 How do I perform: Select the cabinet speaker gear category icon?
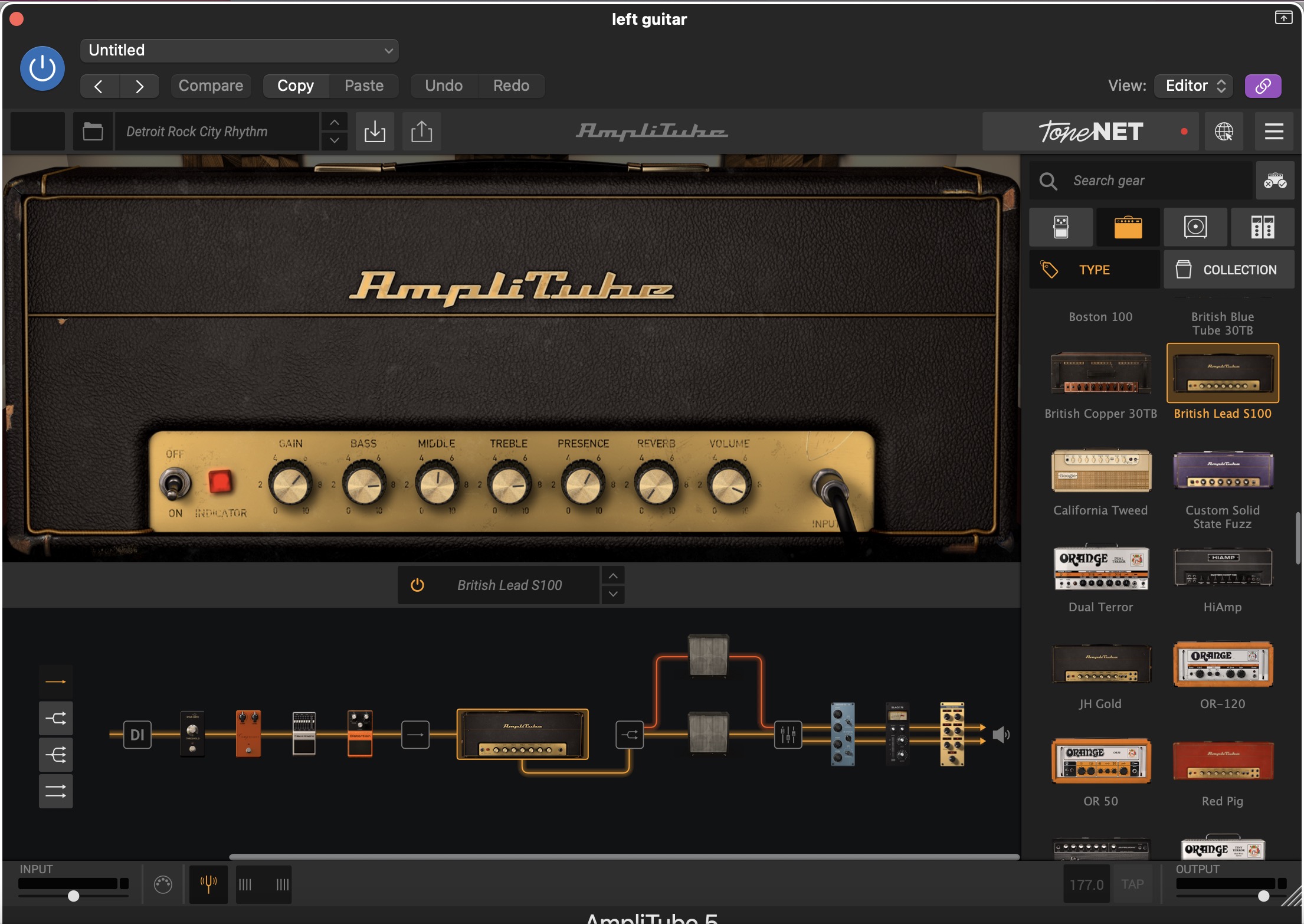click(x=1195, y=227)
